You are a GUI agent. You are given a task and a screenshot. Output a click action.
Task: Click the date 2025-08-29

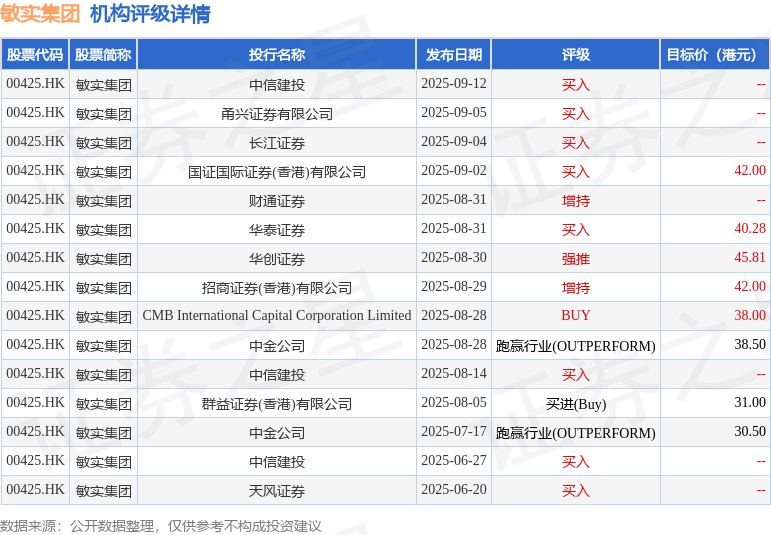[x=454, y=286]
